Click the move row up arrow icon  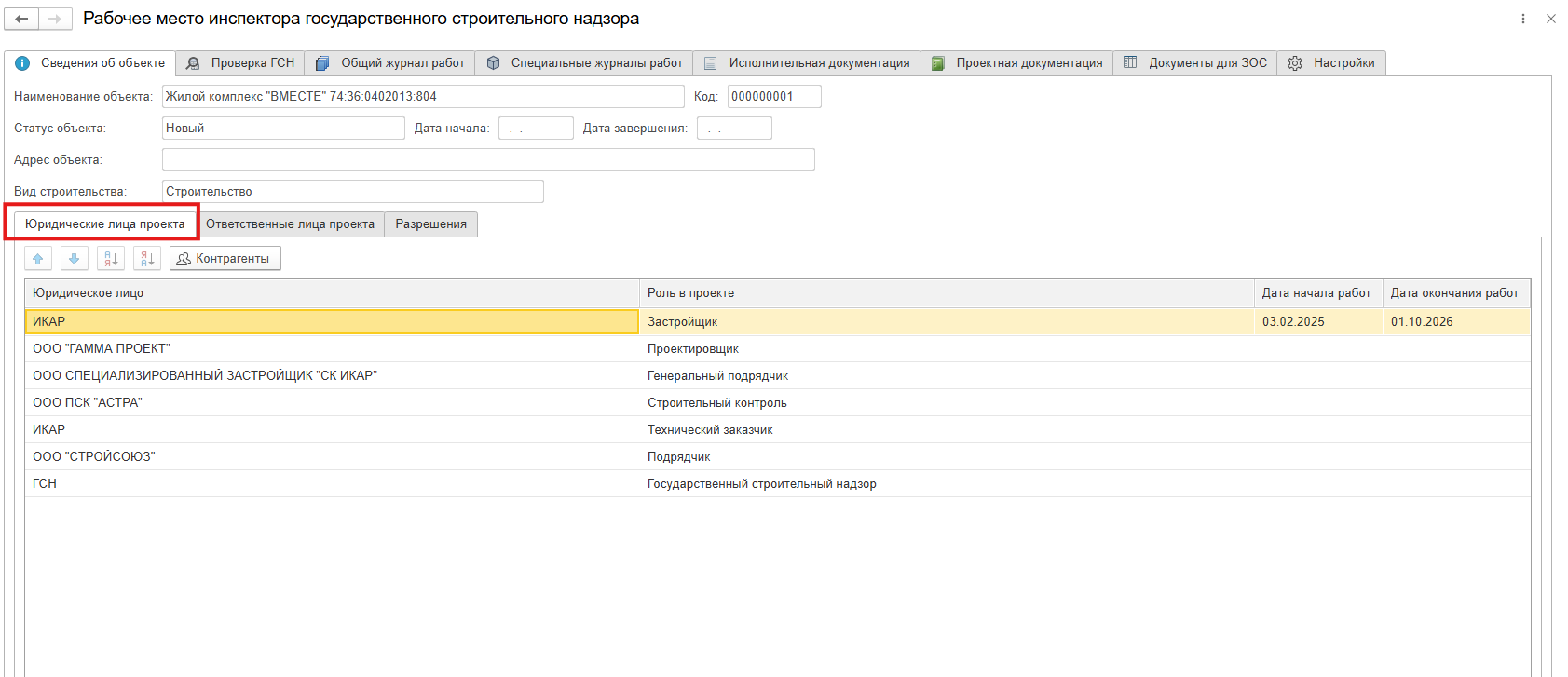(x=38, y=259)
